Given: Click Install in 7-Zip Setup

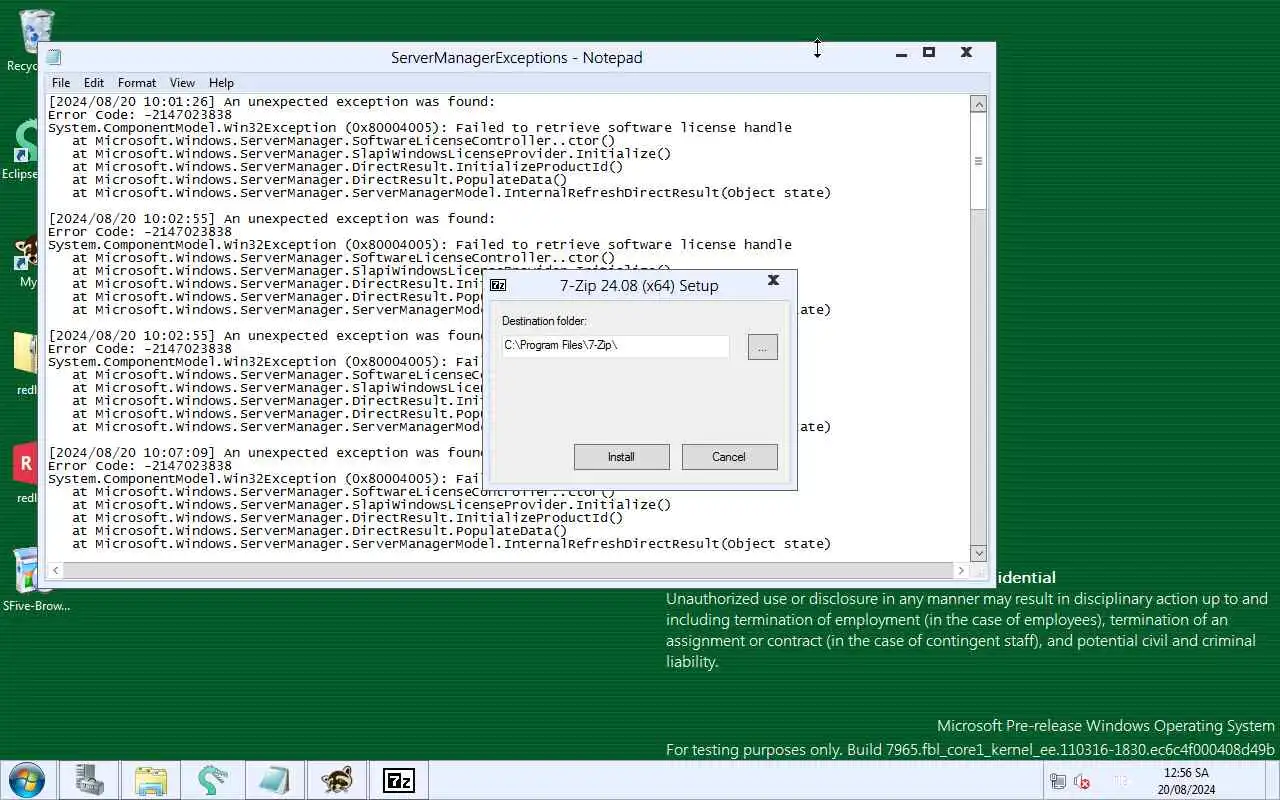Looking at the screenshot, I should 621,457.
